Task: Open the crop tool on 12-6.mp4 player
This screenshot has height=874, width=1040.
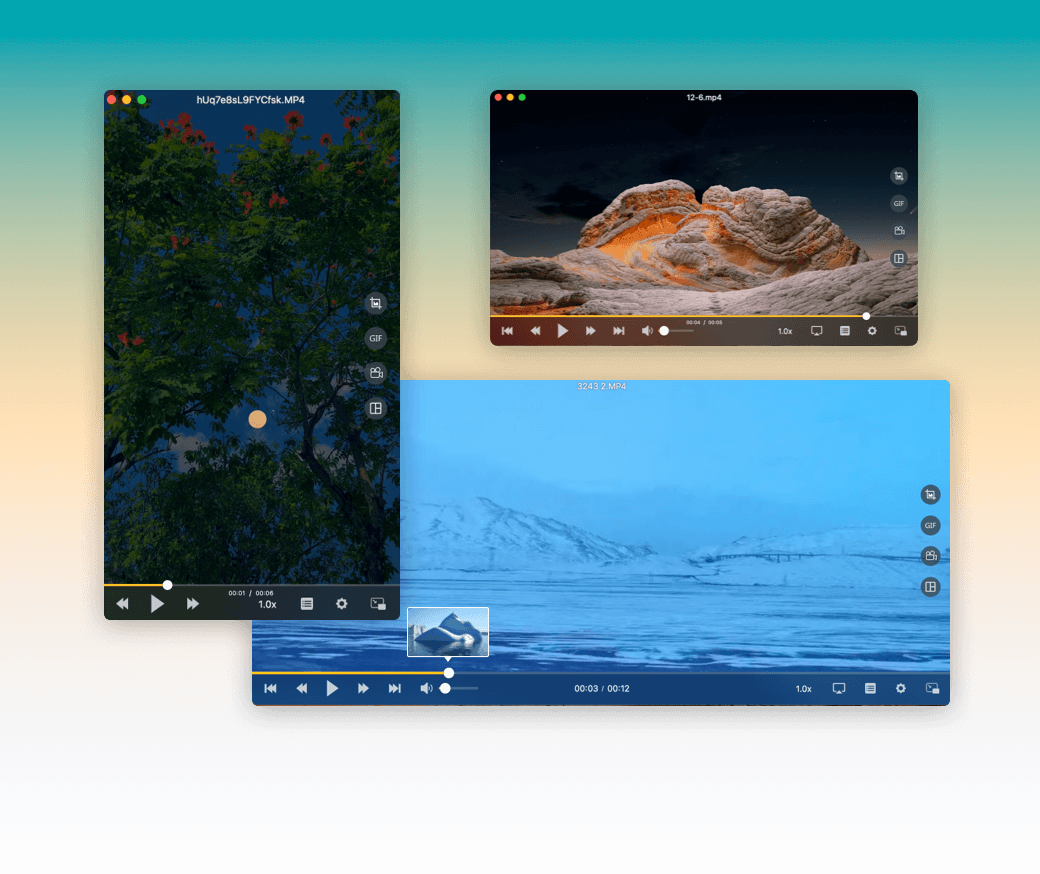Action: point(898,175)
